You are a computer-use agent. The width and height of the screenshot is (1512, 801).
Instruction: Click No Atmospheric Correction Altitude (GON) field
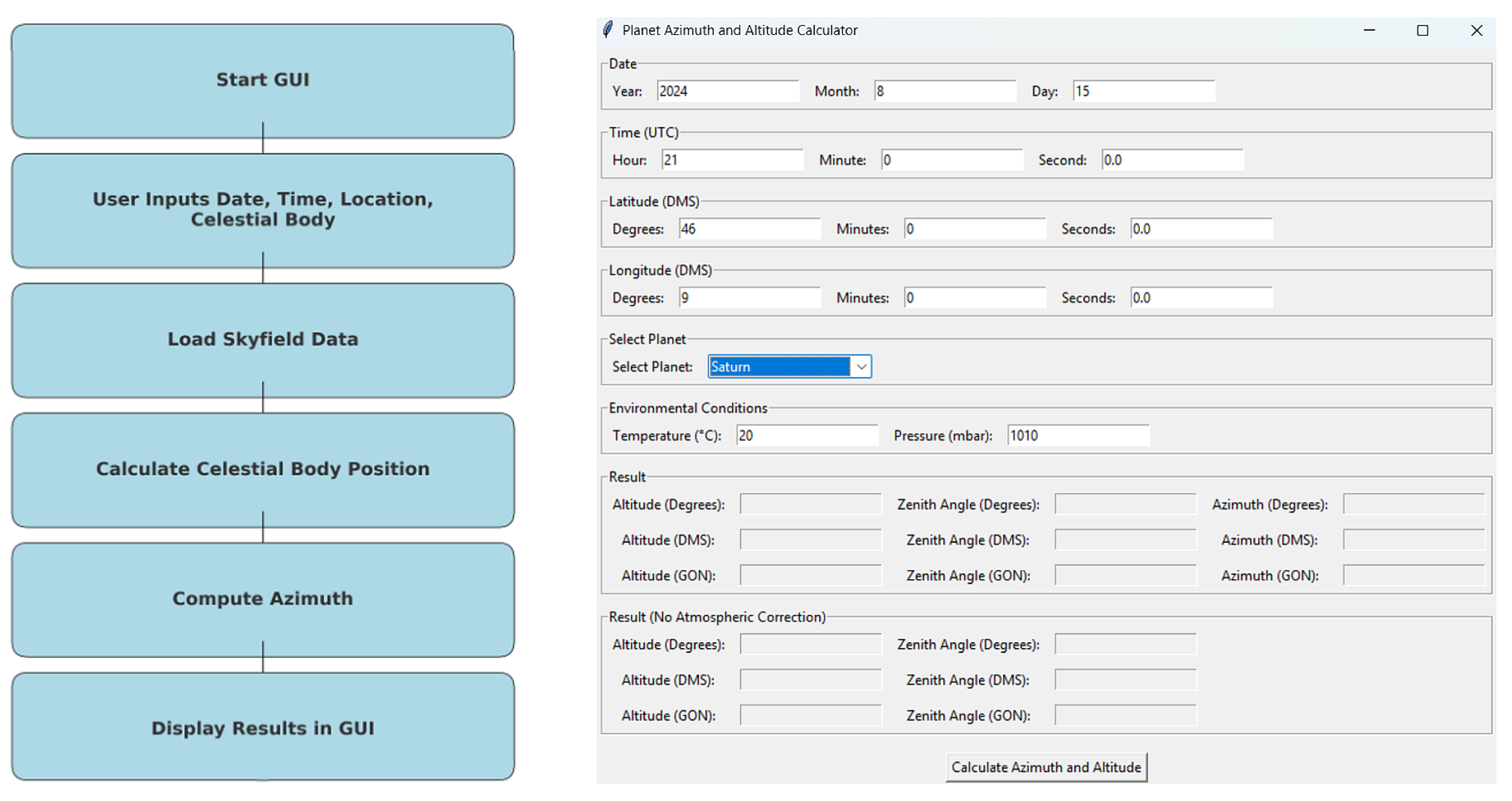[x=811, y=715]
